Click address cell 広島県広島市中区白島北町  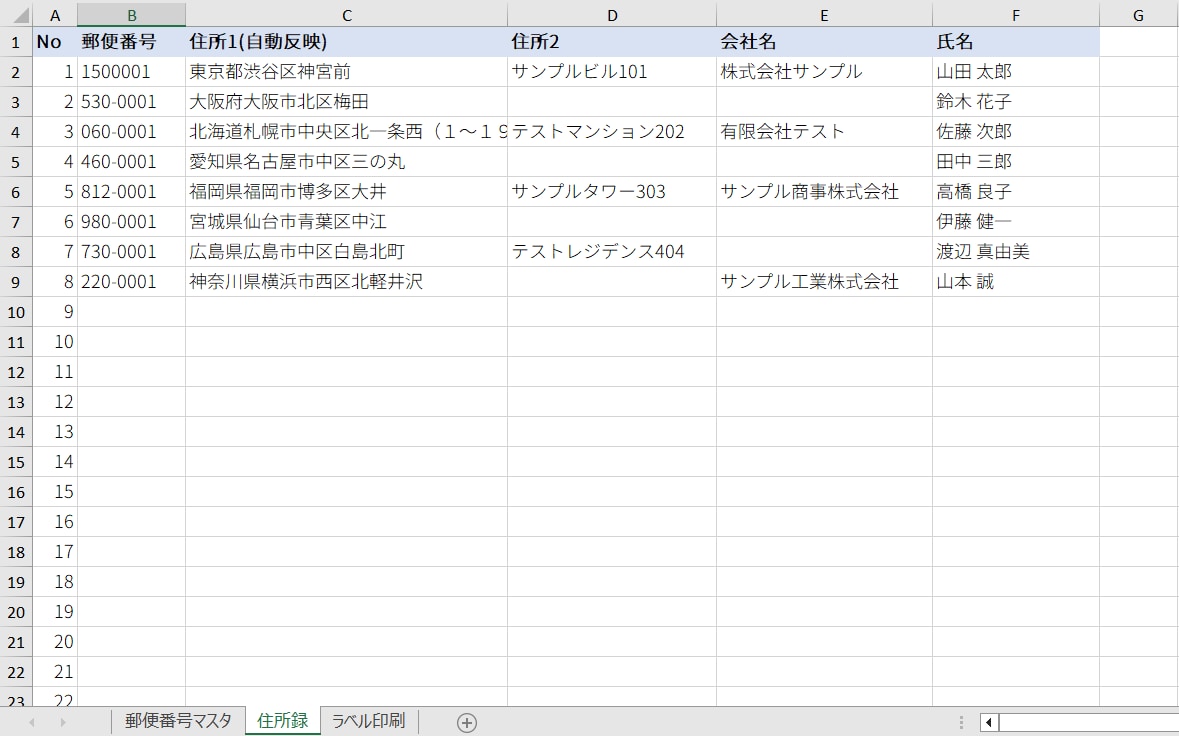[347, 252]
